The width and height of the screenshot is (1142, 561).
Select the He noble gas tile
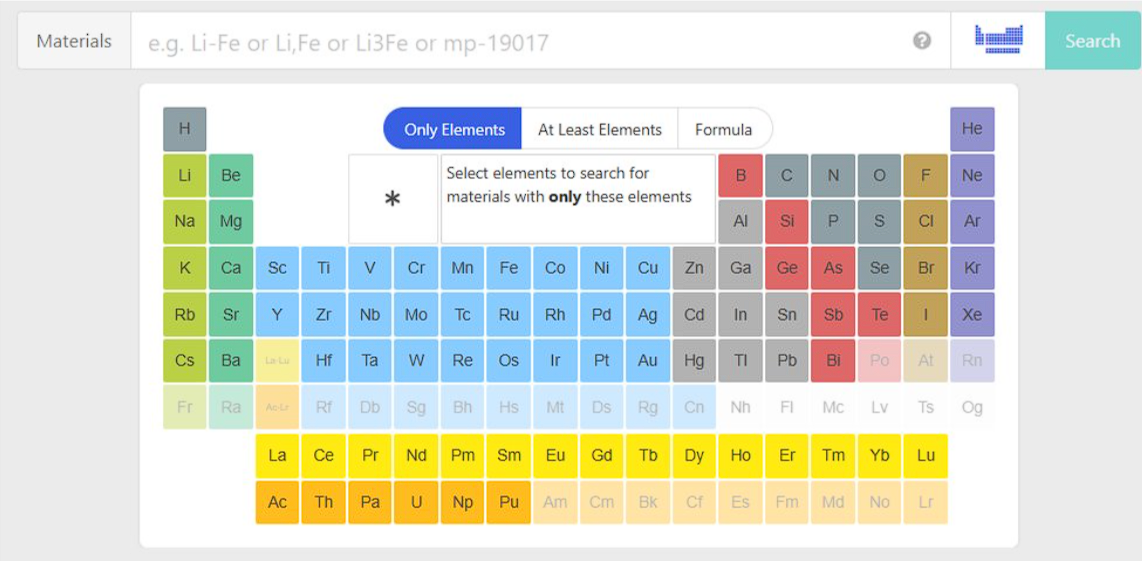[972, 129]
